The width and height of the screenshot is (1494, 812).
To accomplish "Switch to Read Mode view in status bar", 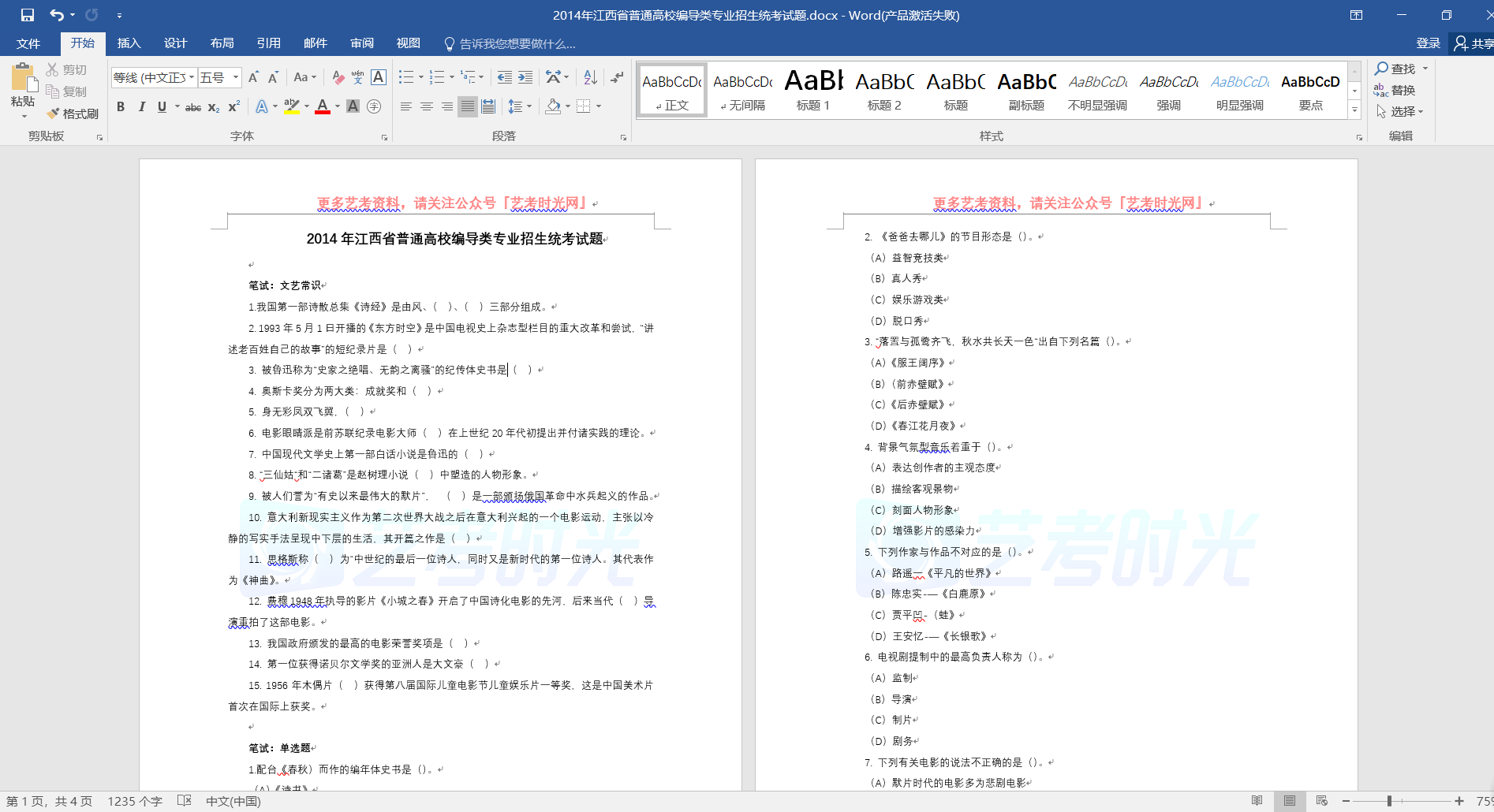I will click(x=1257, y=801).
